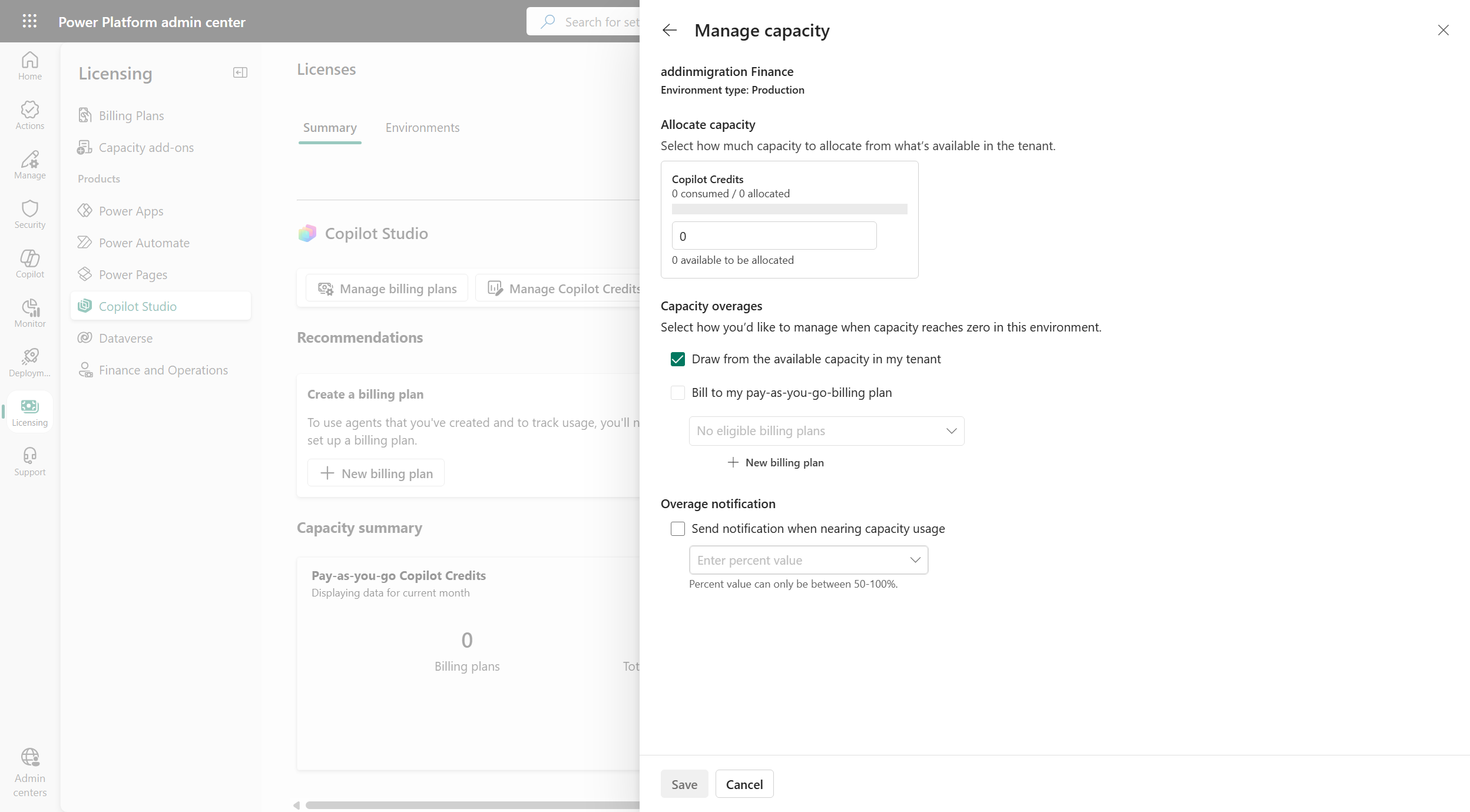Open the app launcher waffle icon
The width and height of the screenshot is (1470, 812).
(x=29, y=21)
